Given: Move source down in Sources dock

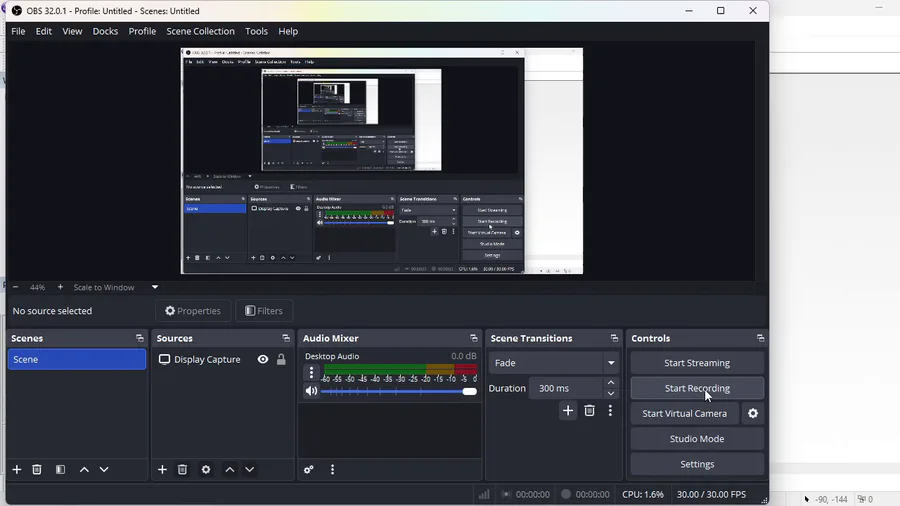Looking at the screenshot, I should (250, 469).
